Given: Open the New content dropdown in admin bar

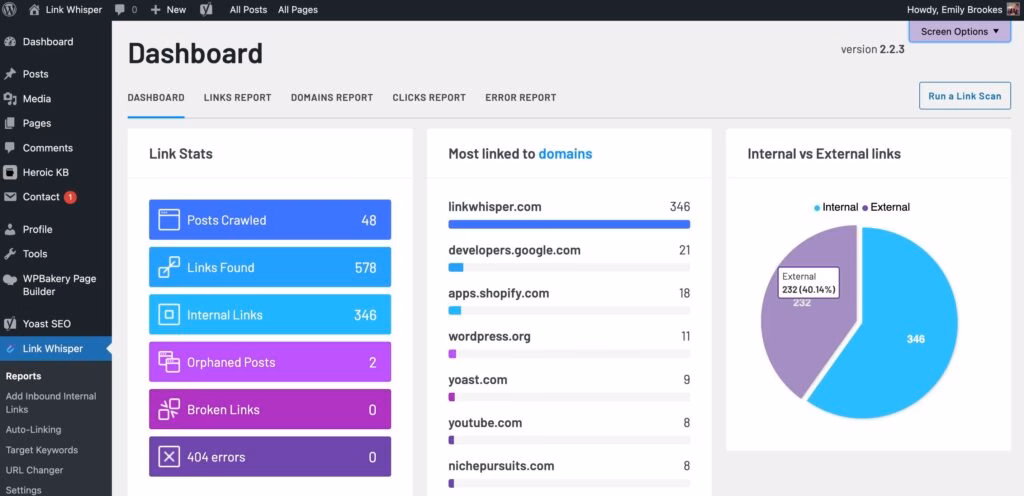Looking at the screenshot, I should point(168,9).
